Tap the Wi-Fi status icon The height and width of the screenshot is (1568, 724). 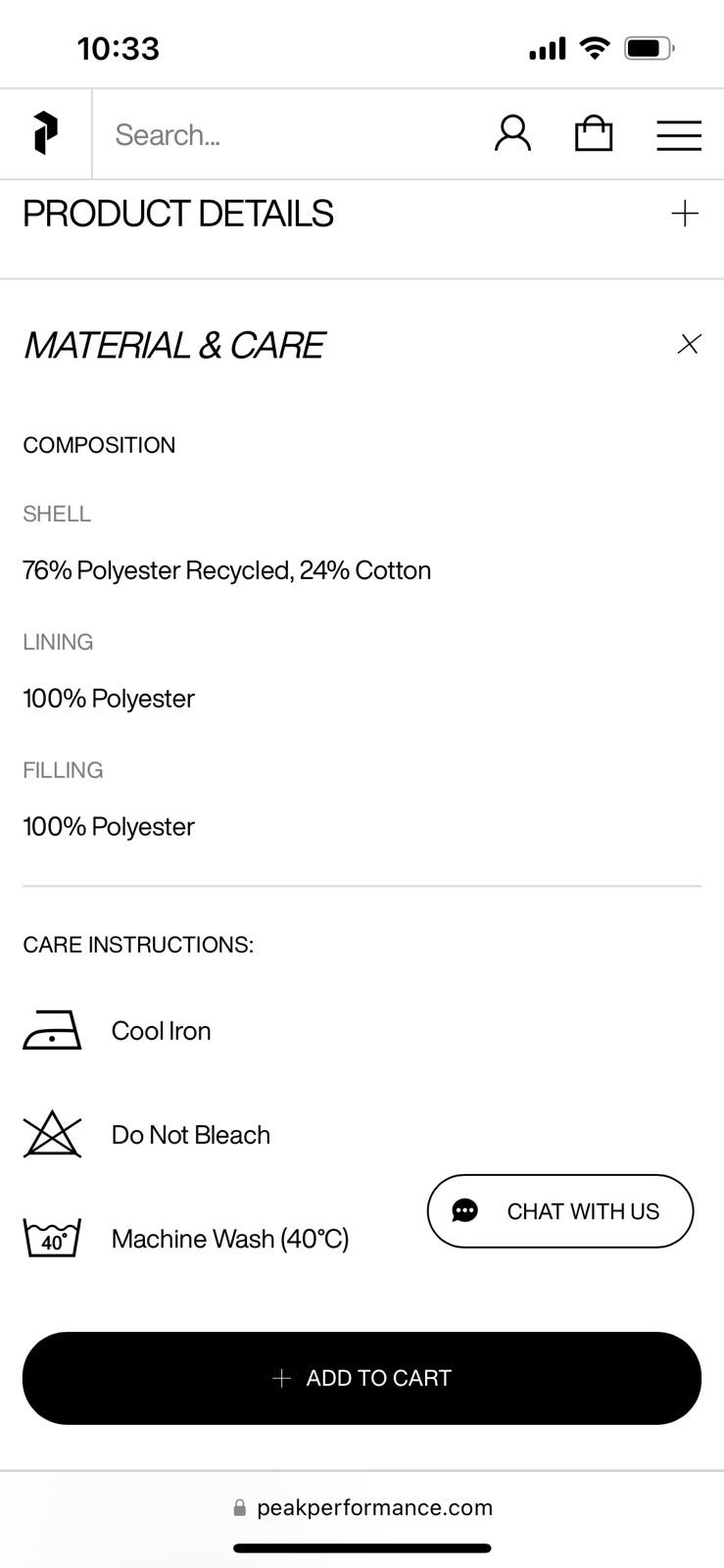tap(594, 48)
